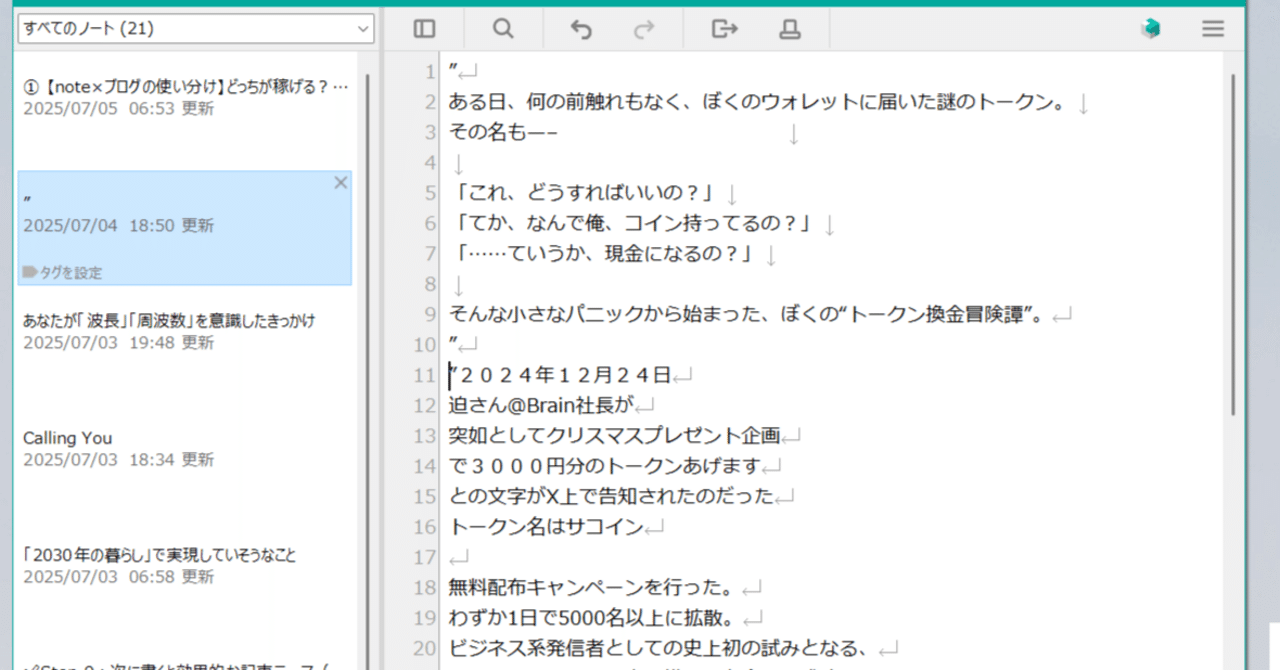Click line 18 無料配布キャンペーンを行った

tap(583, 586)
